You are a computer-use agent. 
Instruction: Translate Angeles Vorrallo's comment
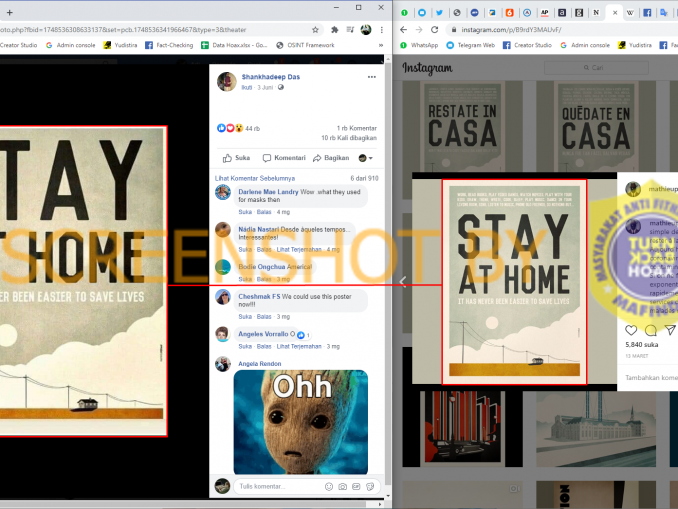299,346
